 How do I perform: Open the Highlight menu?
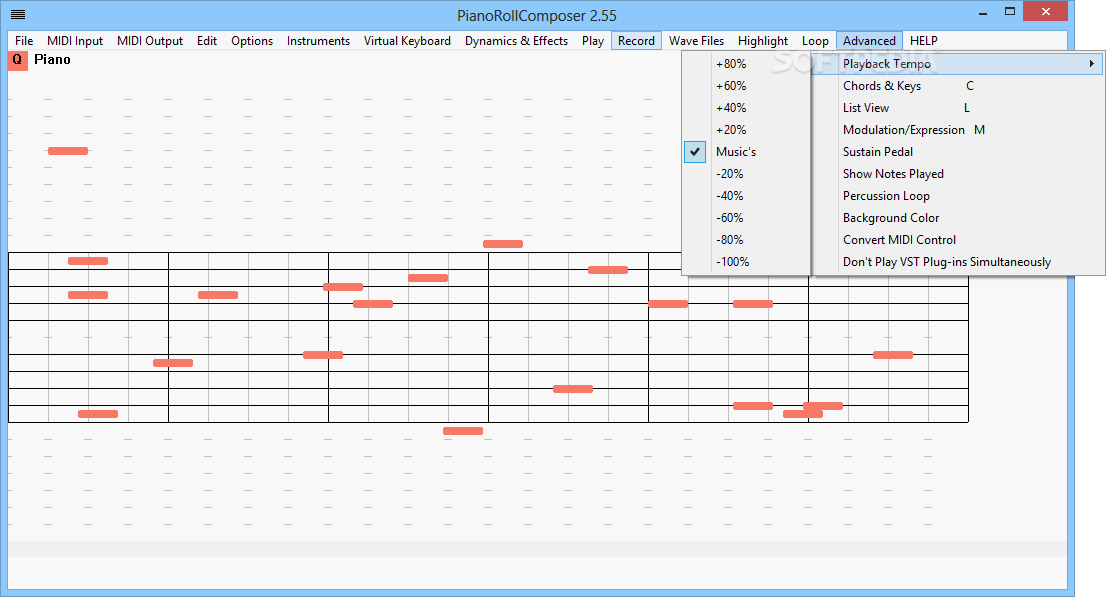pos(762,41)
